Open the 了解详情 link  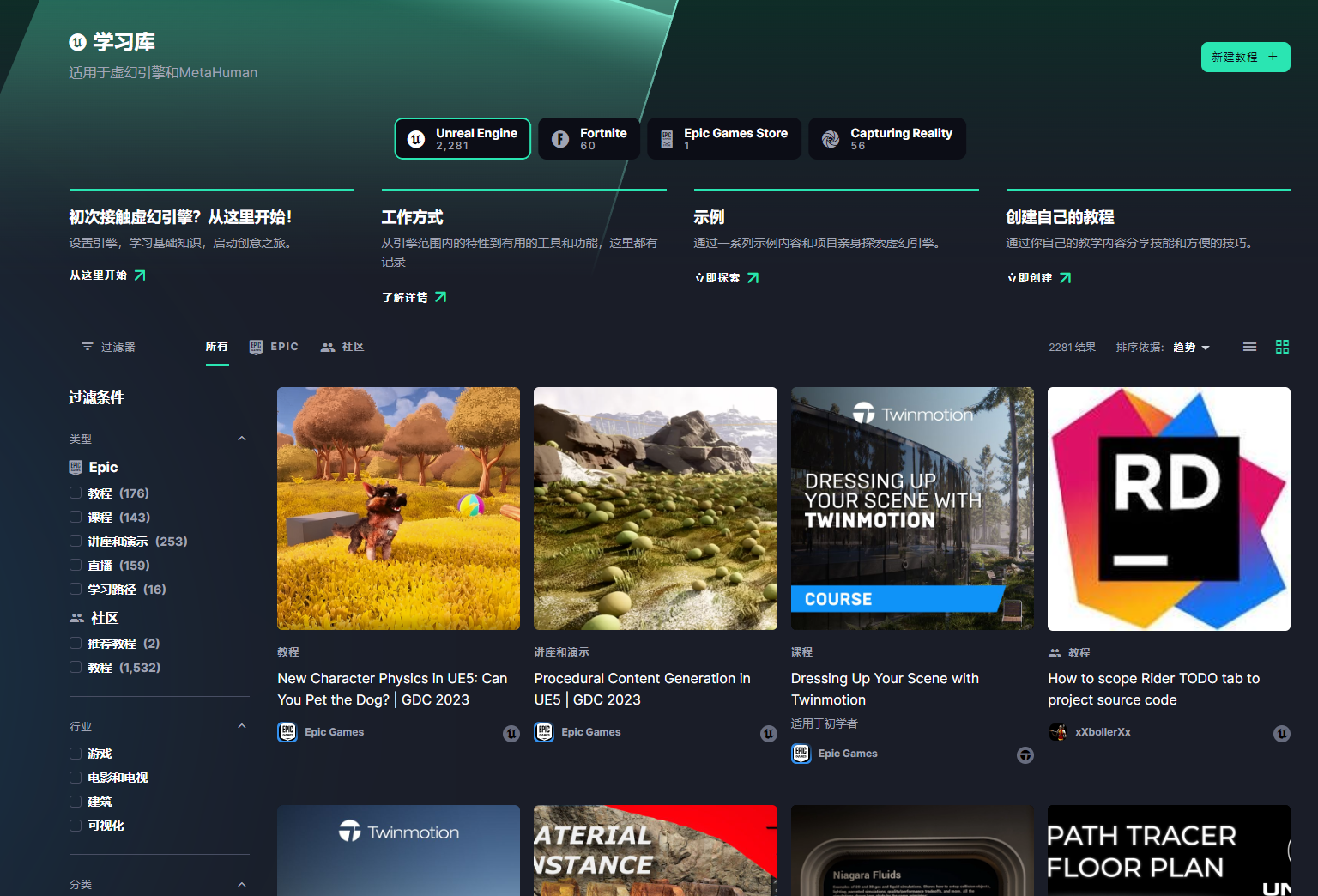[x=414, y=297]
